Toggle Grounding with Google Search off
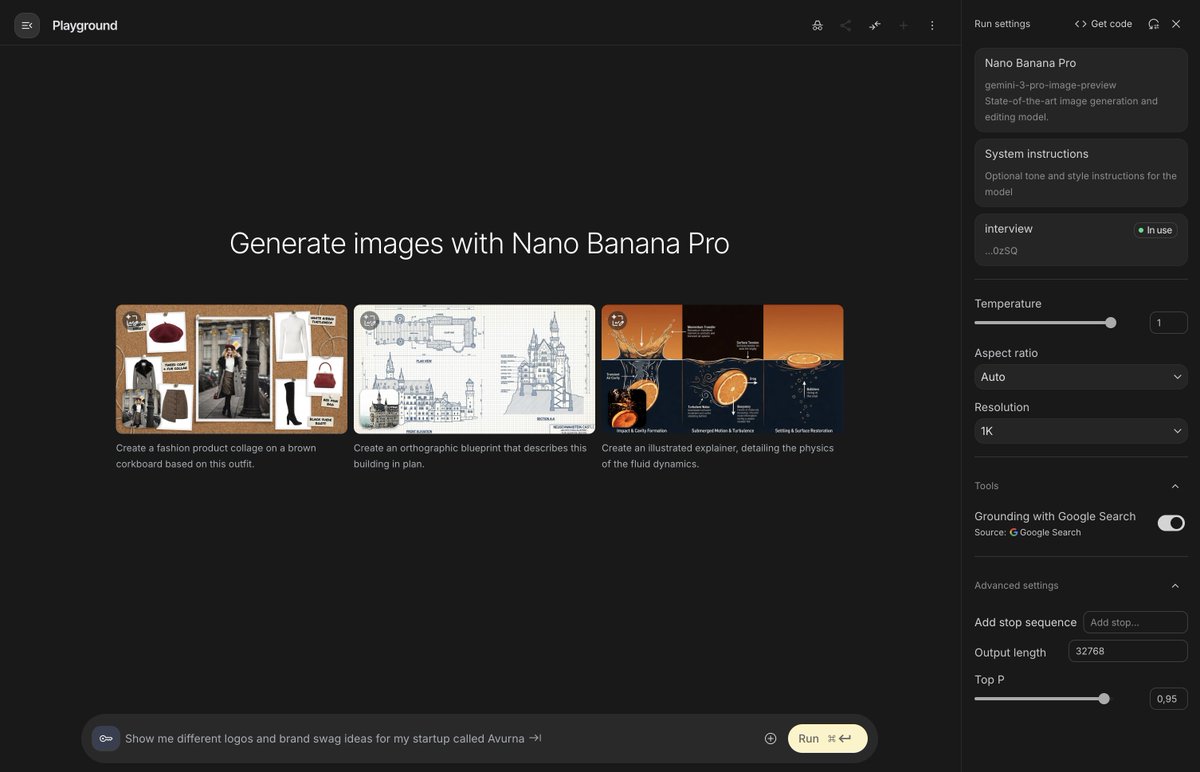Viewport: 1200px width, 772px height. pos(1170,522)
